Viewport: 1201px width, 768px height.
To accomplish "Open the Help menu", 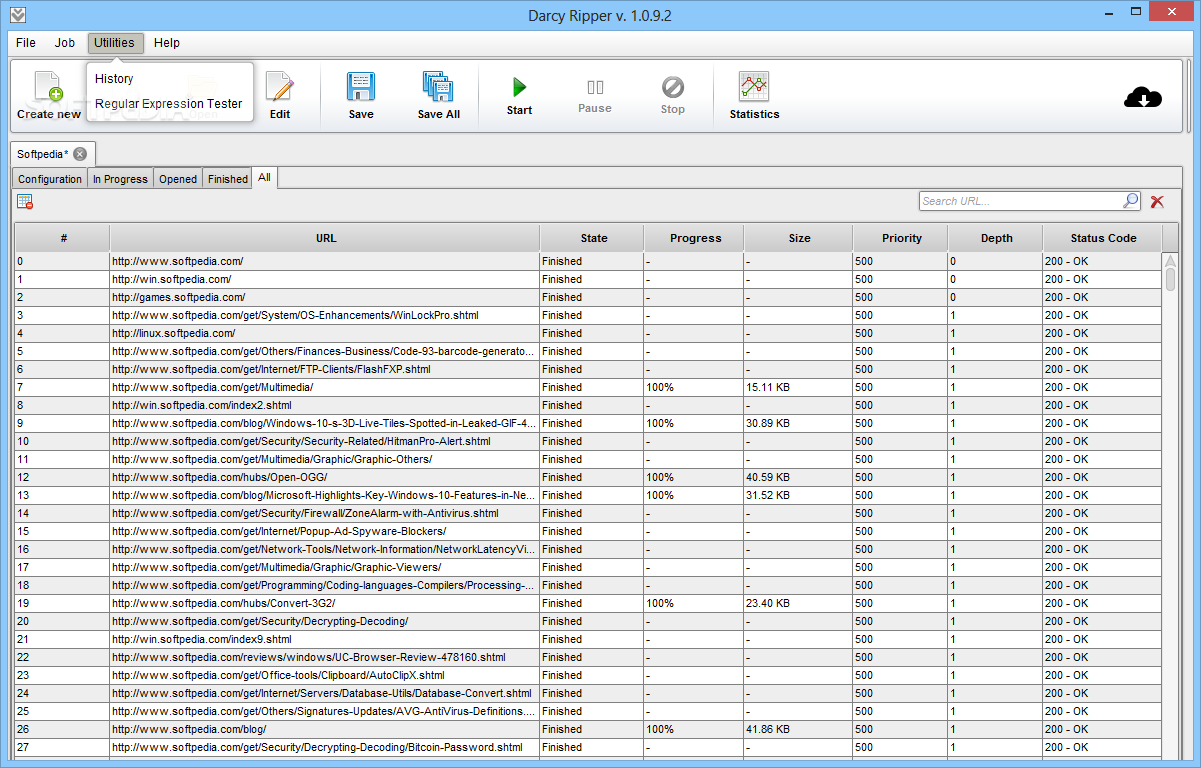I will [167, 43].
